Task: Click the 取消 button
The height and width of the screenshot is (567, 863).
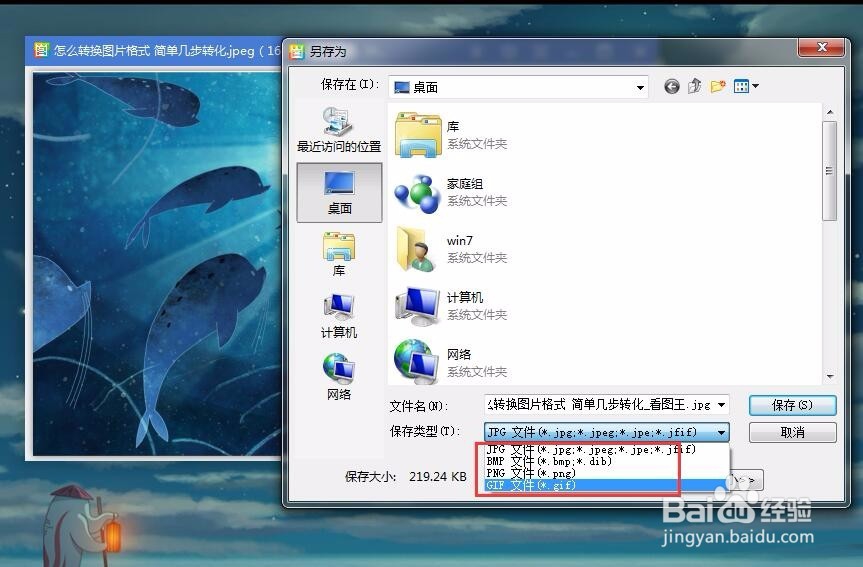Action: tap(793, 432)
